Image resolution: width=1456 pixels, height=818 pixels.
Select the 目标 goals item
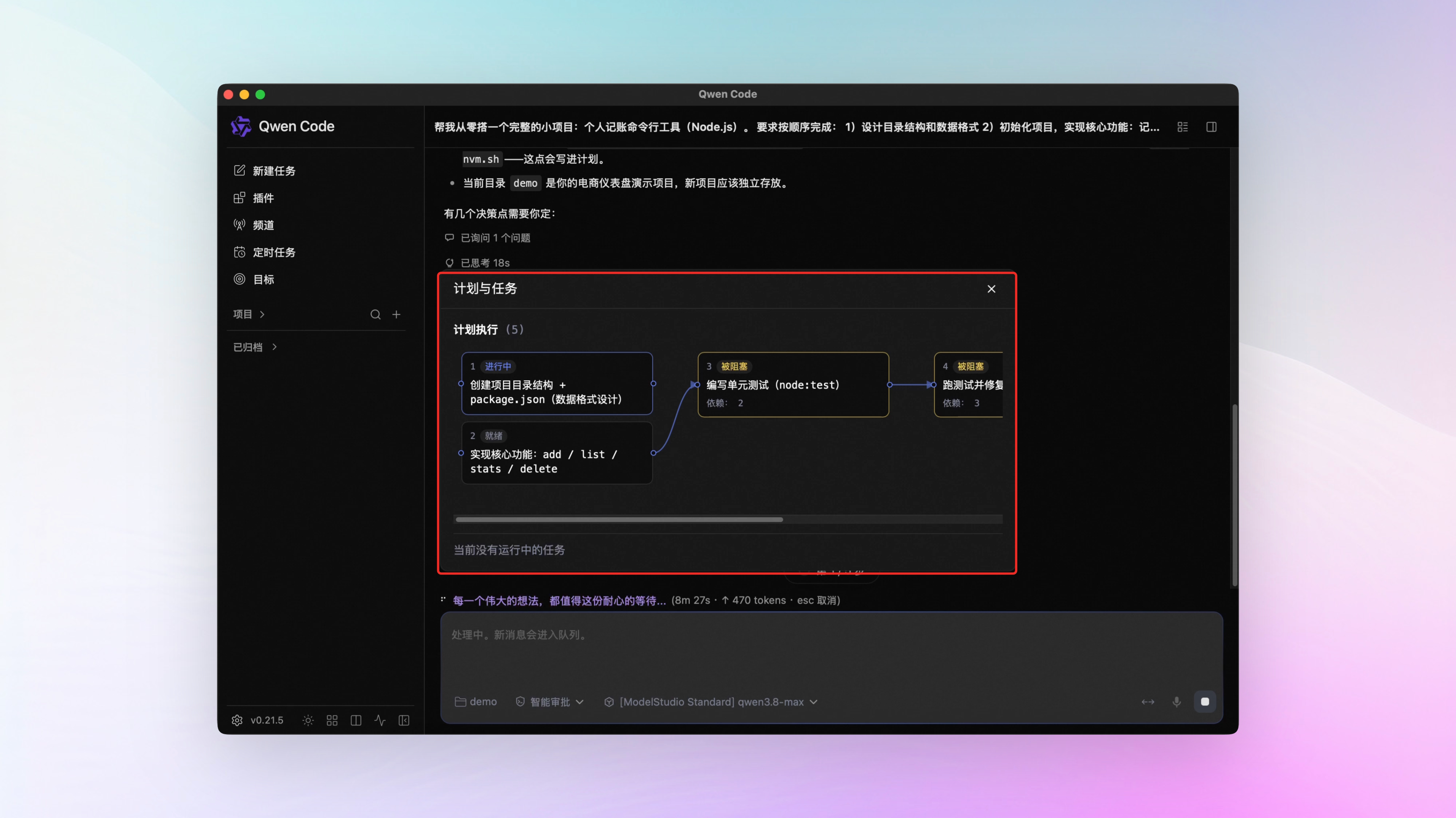click(254, 279)
